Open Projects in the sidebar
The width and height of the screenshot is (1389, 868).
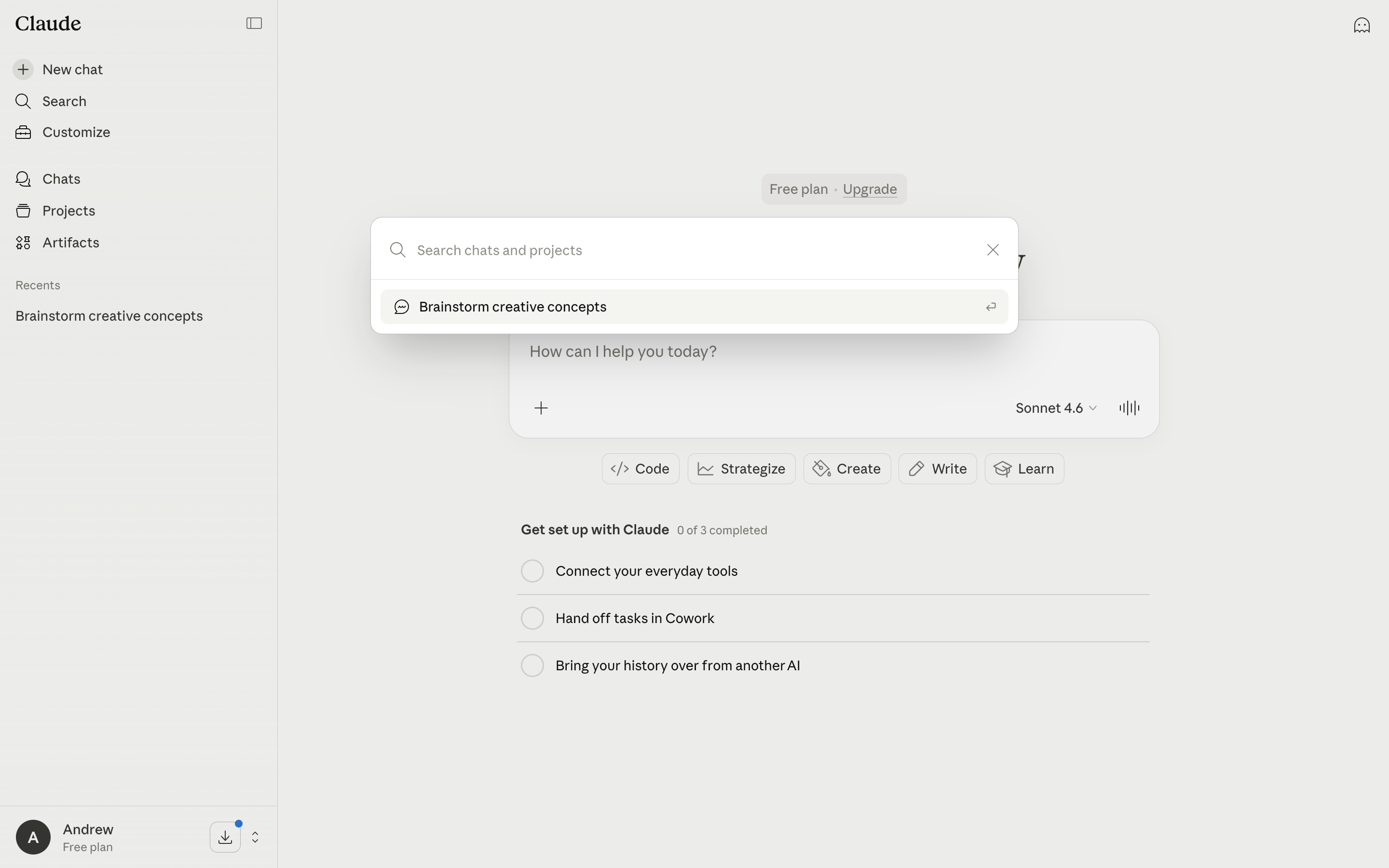pyautogui.click(x=69, y=211)
